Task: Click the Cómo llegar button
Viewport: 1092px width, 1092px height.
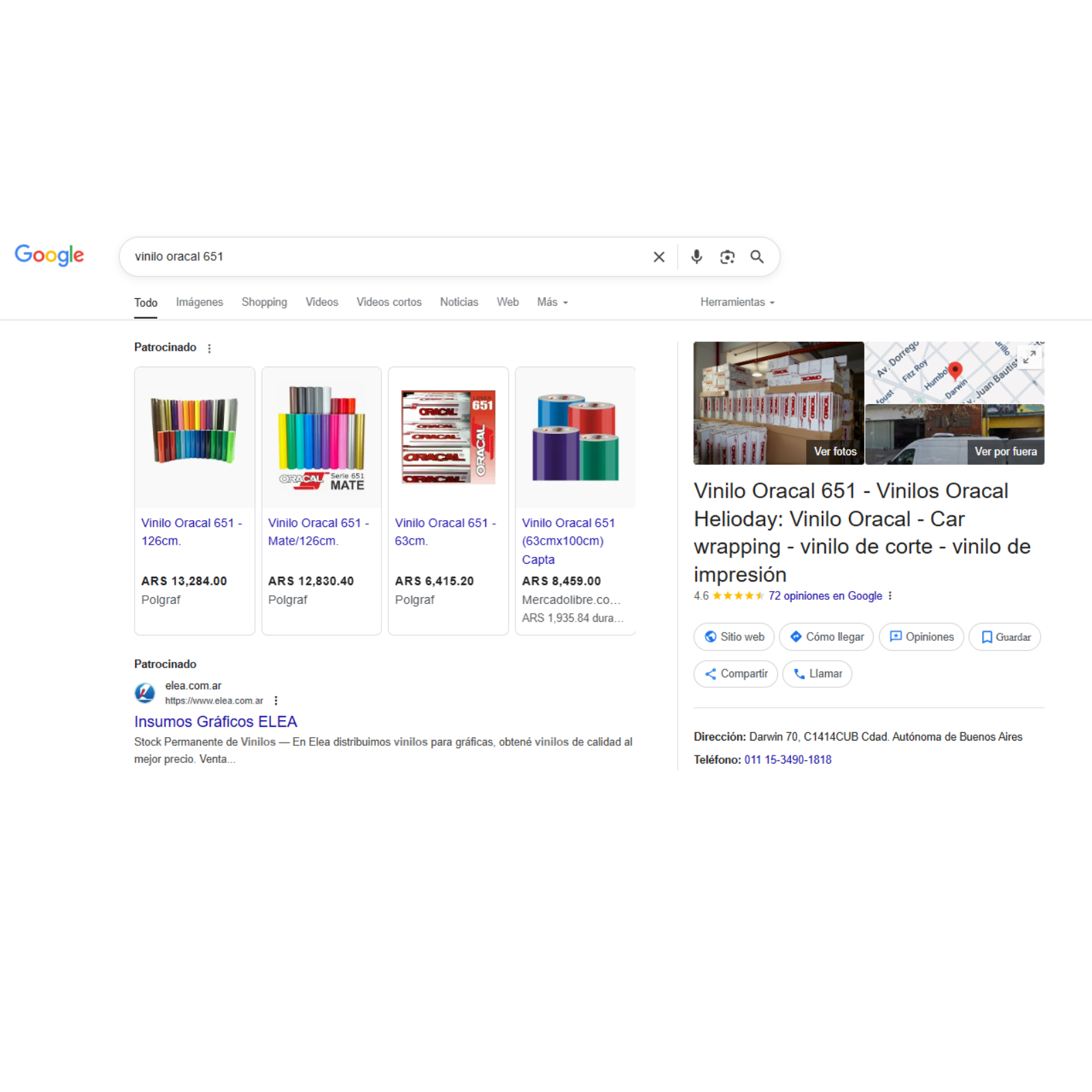Action: point(826,637)
